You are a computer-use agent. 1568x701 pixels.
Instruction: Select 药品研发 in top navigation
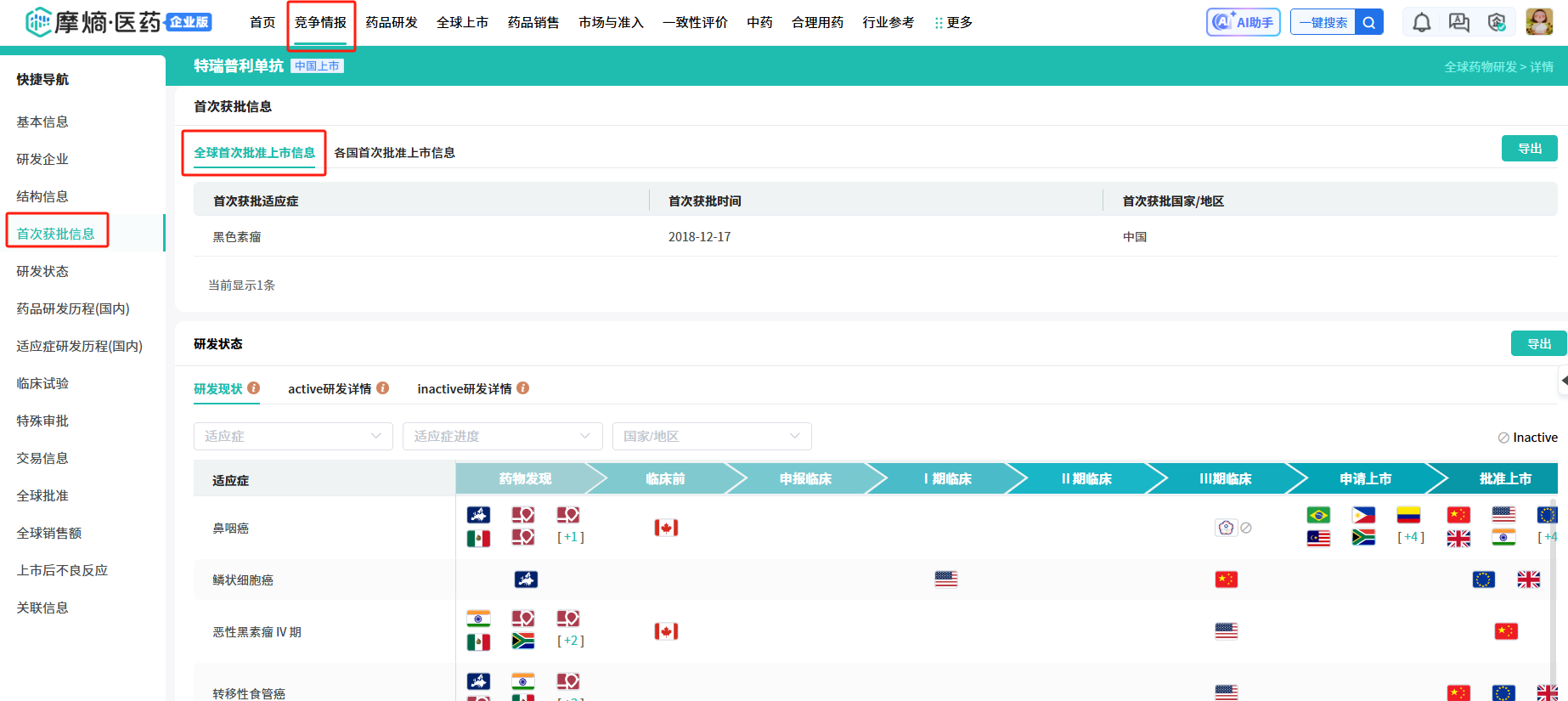pyautogui.click(x=392, y=23)
